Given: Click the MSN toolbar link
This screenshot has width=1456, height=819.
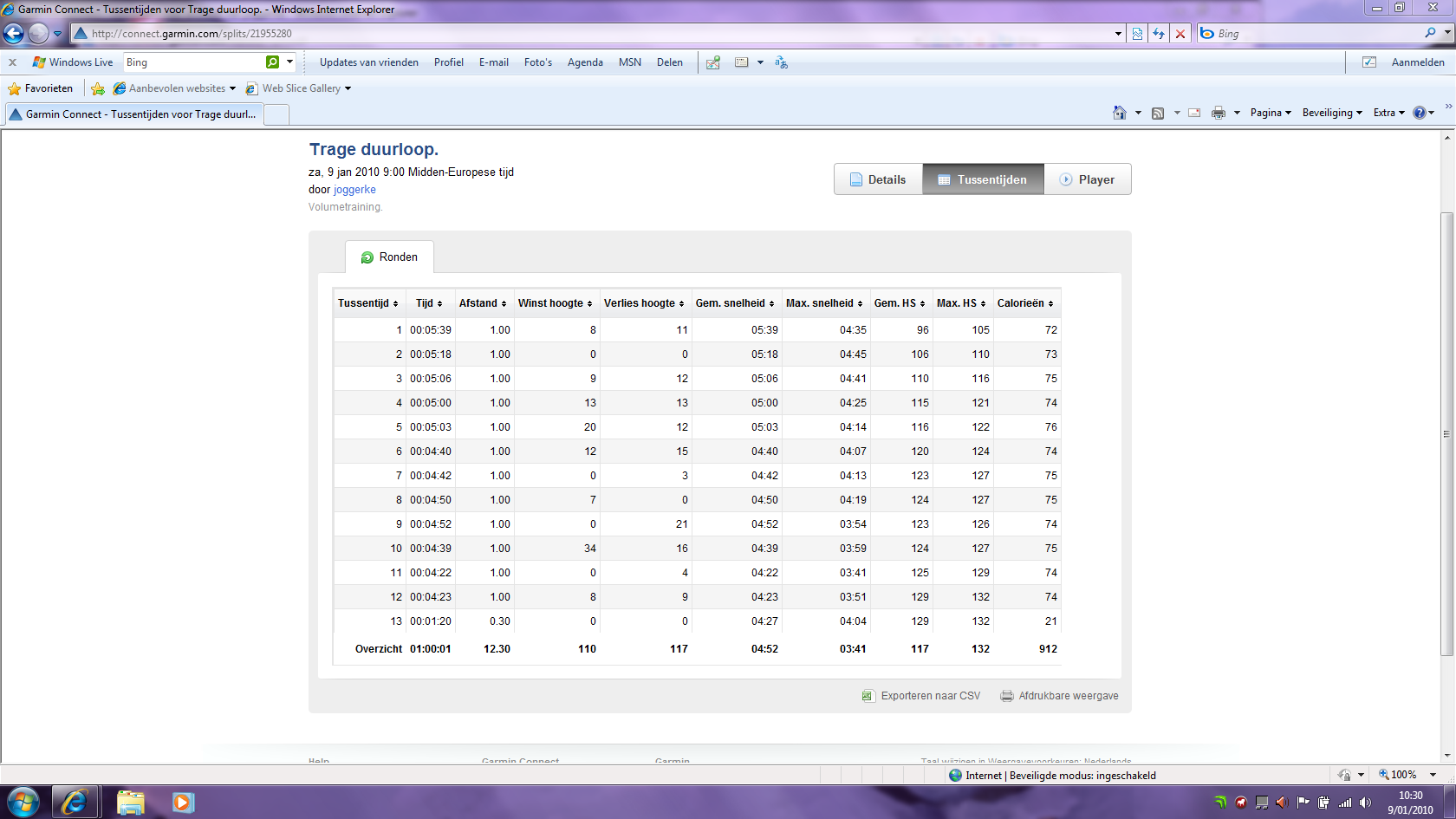Looking at the screenshot, I should [x=630, y=62].
